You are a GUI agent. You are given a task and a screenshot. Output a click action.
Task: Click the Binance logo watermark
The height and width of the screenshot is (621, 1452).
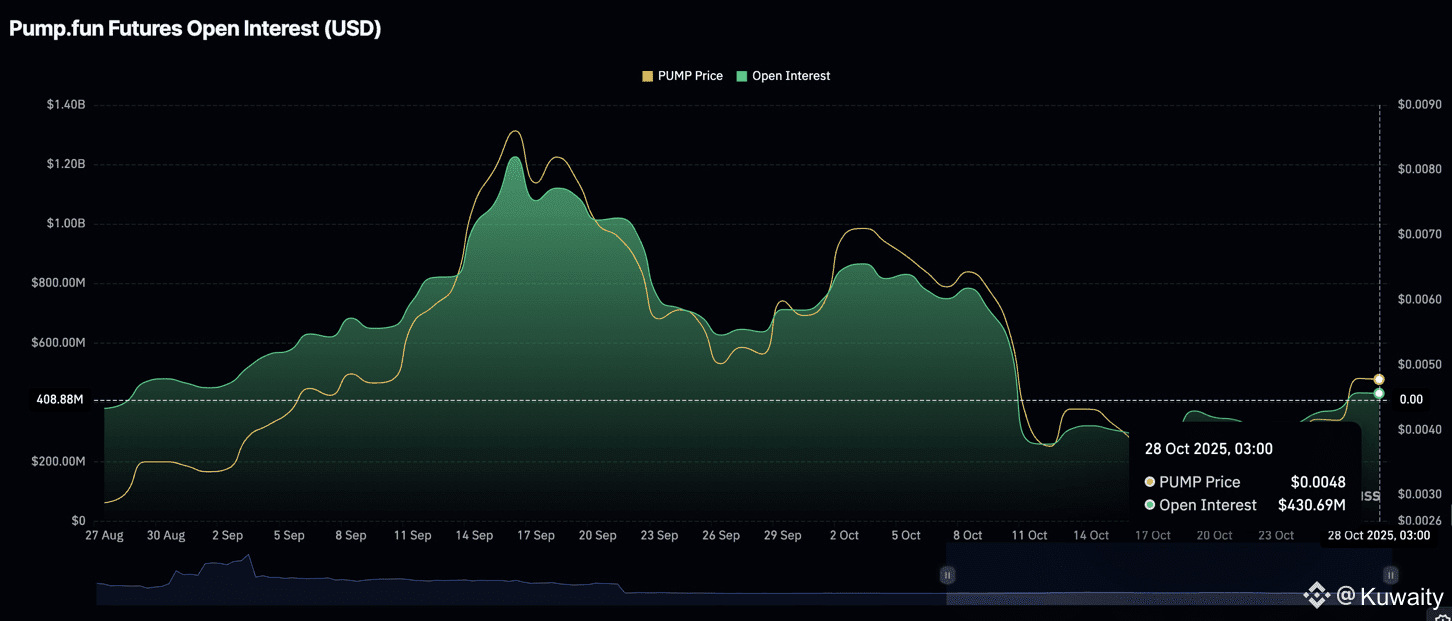[x=1316, y=597]
